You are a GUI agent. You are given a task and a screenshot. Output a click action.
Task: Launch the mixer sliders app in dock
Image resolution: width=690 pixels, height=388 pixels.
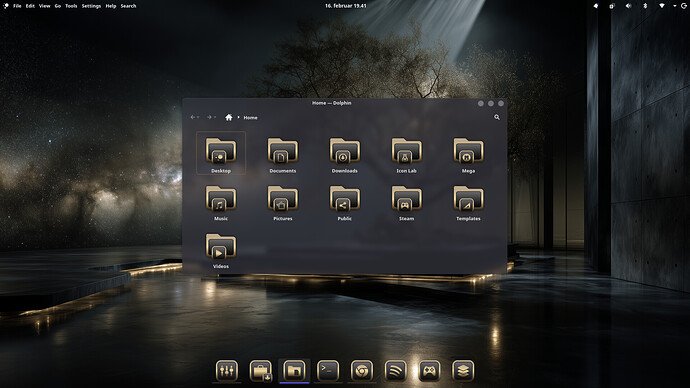coord(227,371)
